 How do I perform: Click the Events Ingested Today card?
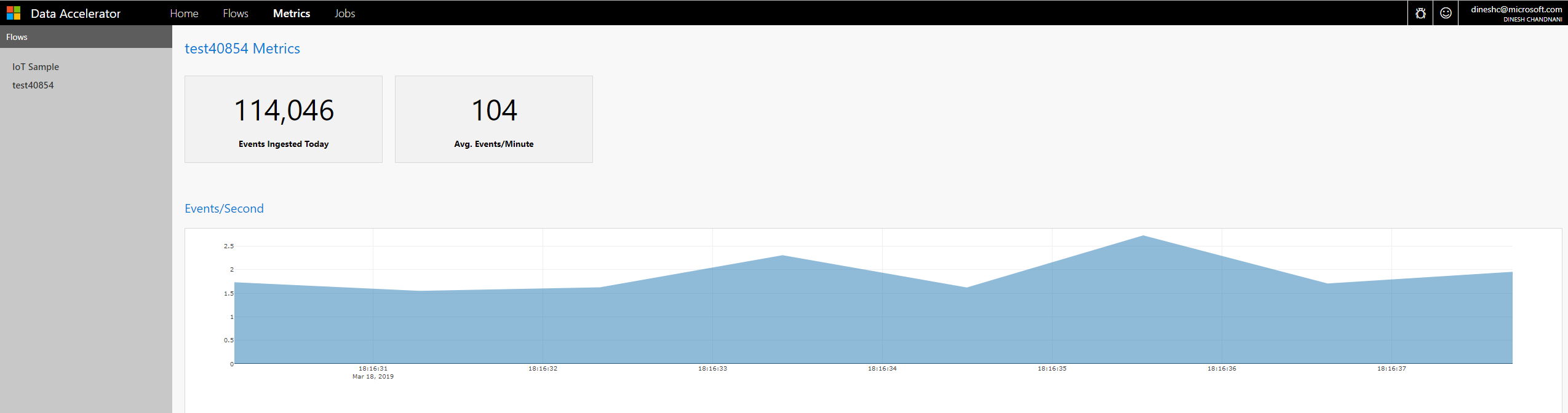pyautogui.click(x=284, y=119)
